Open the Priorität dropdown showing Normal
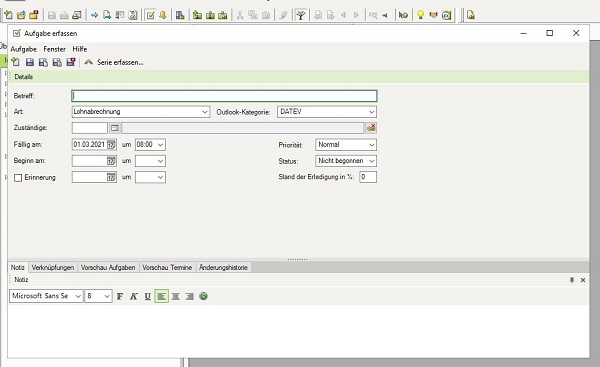This screenshot has height=367, width=600. coord(372,145)
